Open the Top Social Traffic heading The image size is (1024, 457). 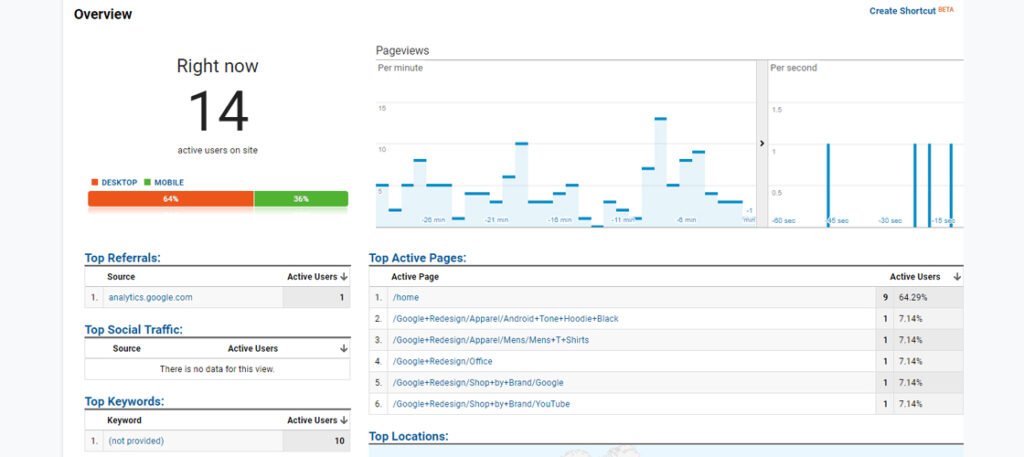click(133, 330)
